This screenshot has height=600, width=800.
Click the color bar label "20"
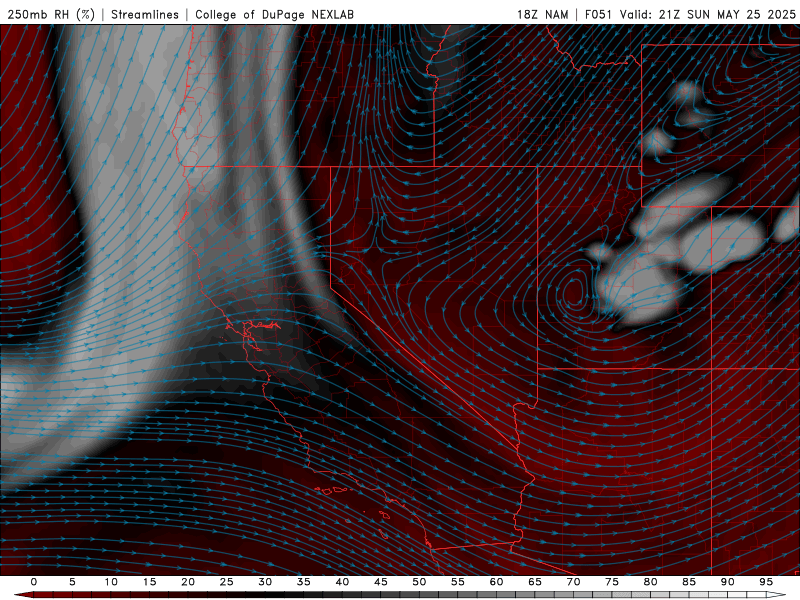[x=188, y=582]
